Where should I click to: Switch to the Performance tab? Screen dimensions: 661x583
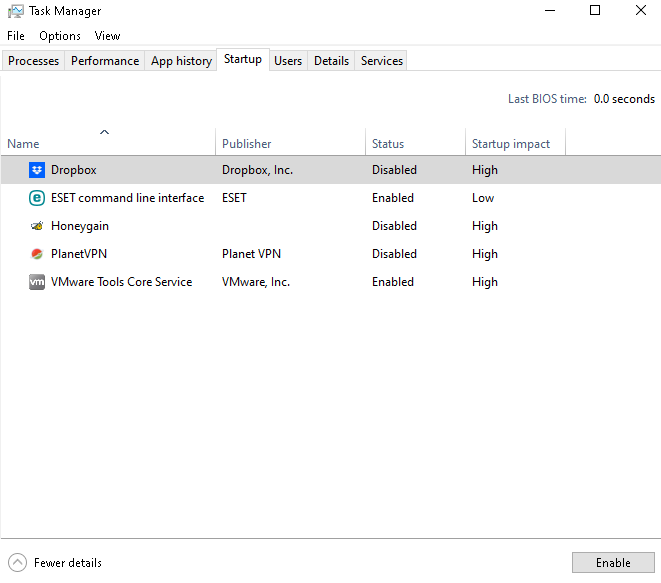[x=105, y=61]
